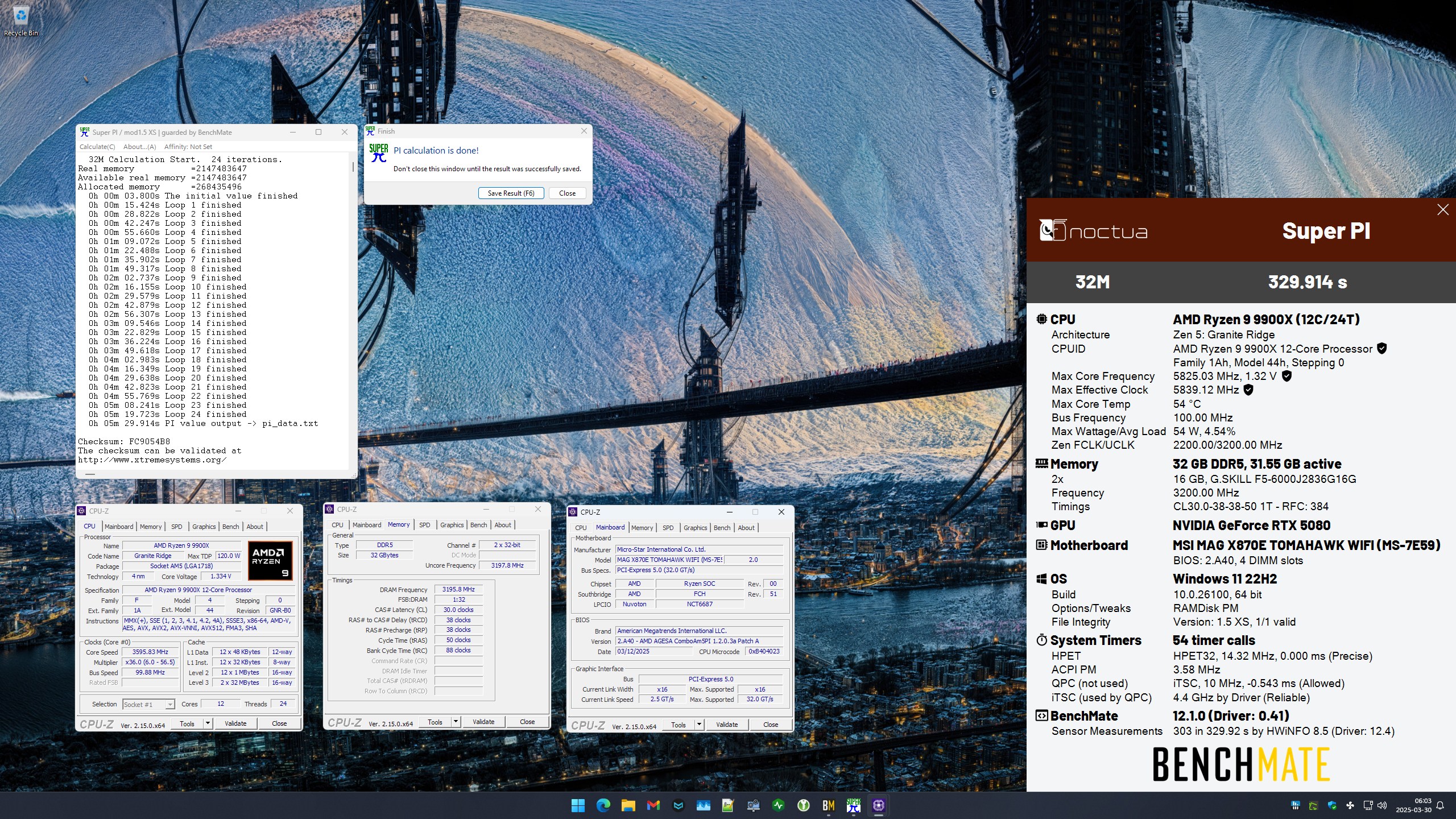
Task: Open the notifications bell in the taskbar
Action: (1440, 805)
